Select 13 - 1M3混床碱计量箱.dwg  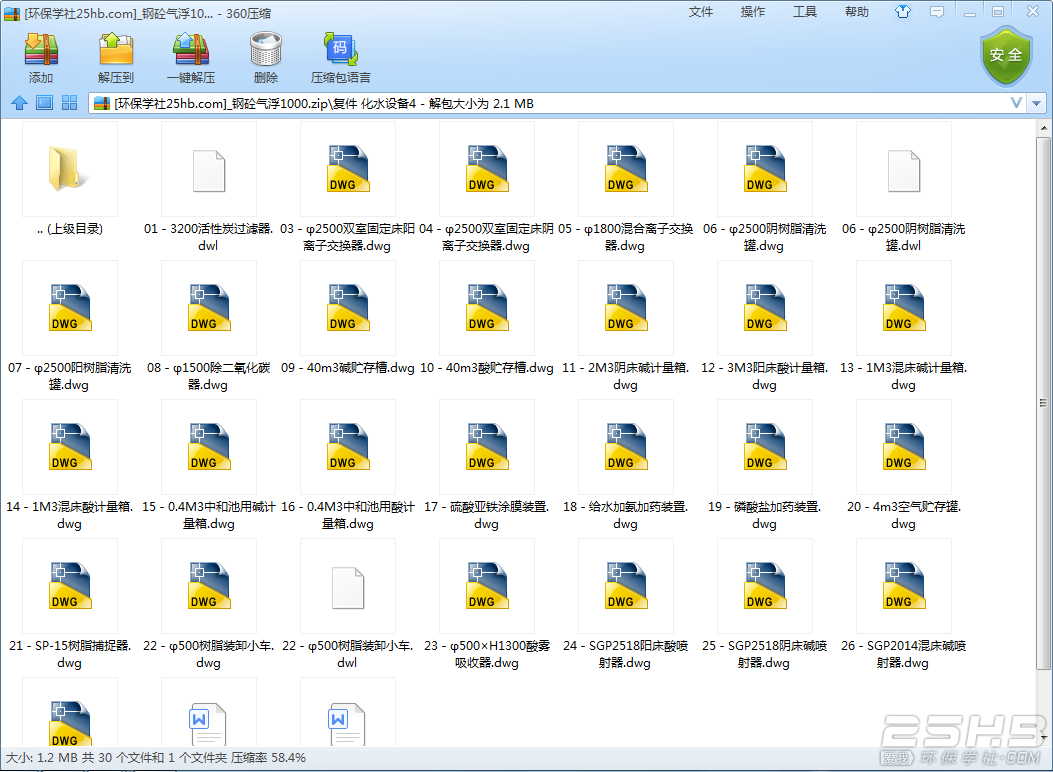(x=903, y=326)
